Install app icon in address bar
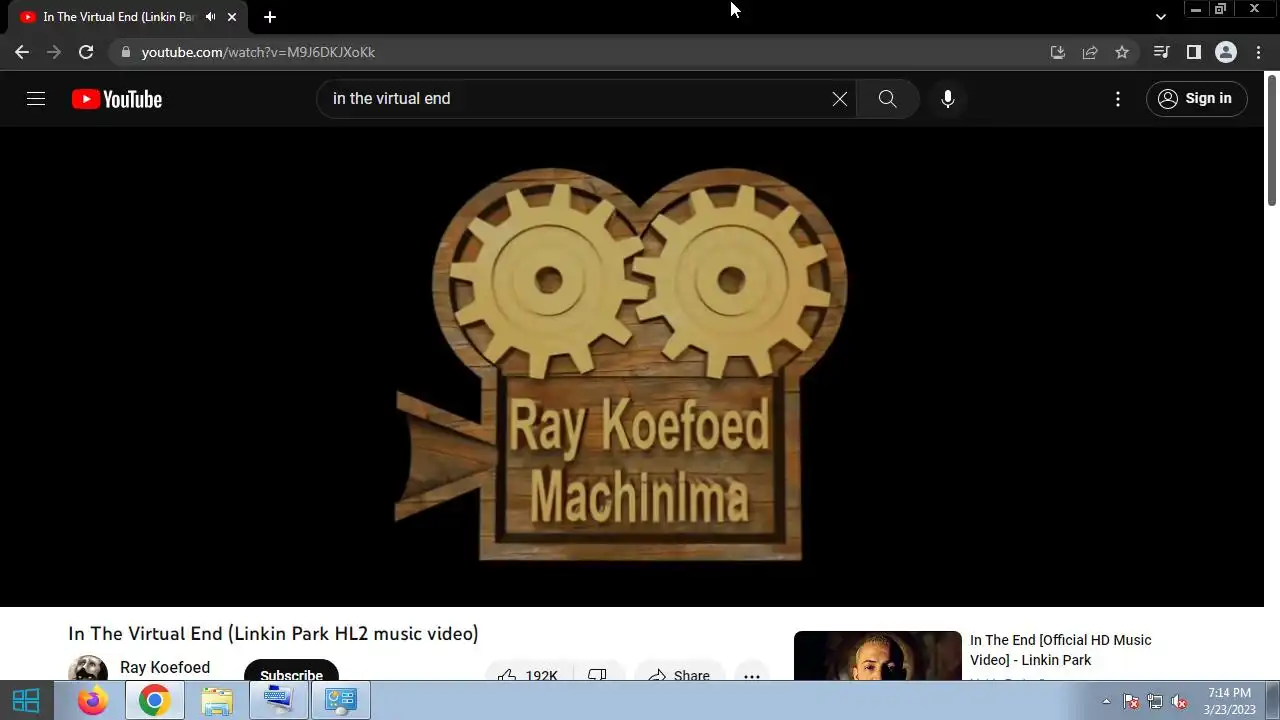1280x720 pixels. (x=1058, y=52)
